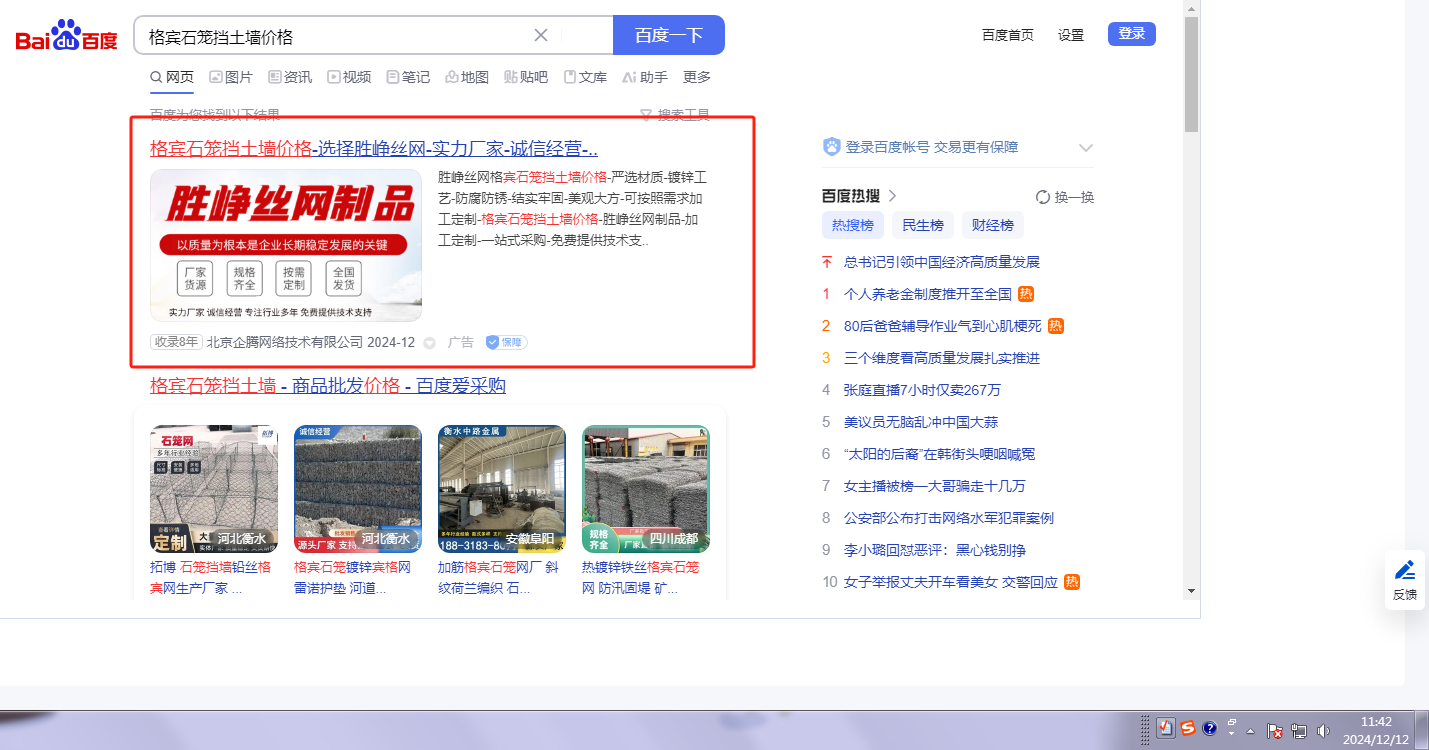Open 李小璐回怼恶评：黑心钱别挣 topic
The image size is (1429, 750).
coord(935,550)
